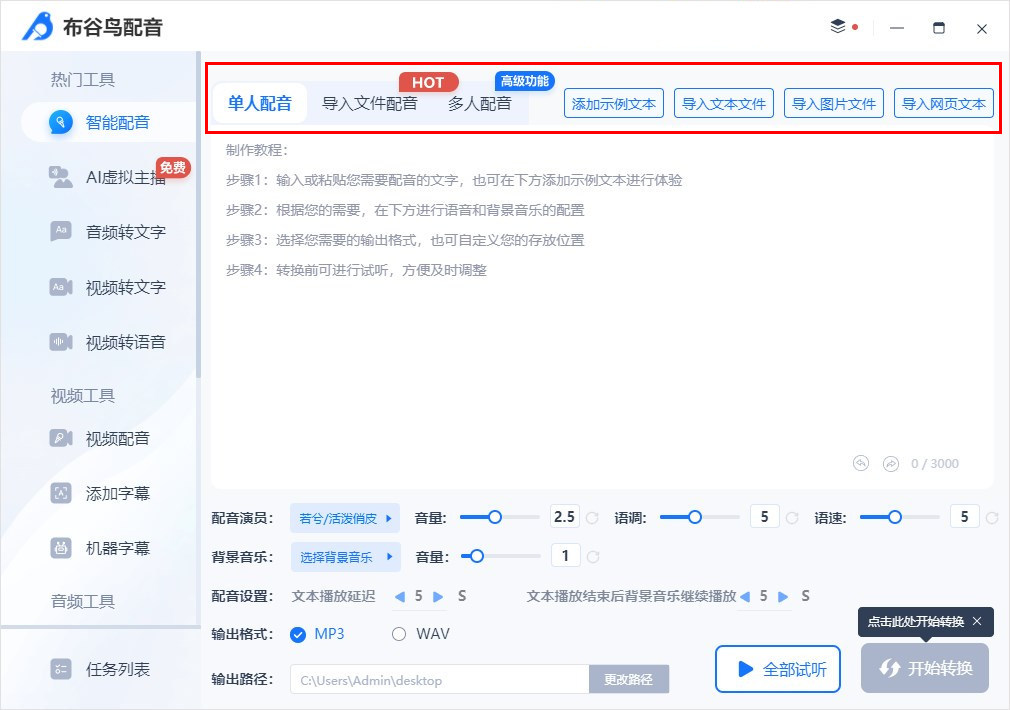
Task: Reset 语速 value
Action: [992, 518]
